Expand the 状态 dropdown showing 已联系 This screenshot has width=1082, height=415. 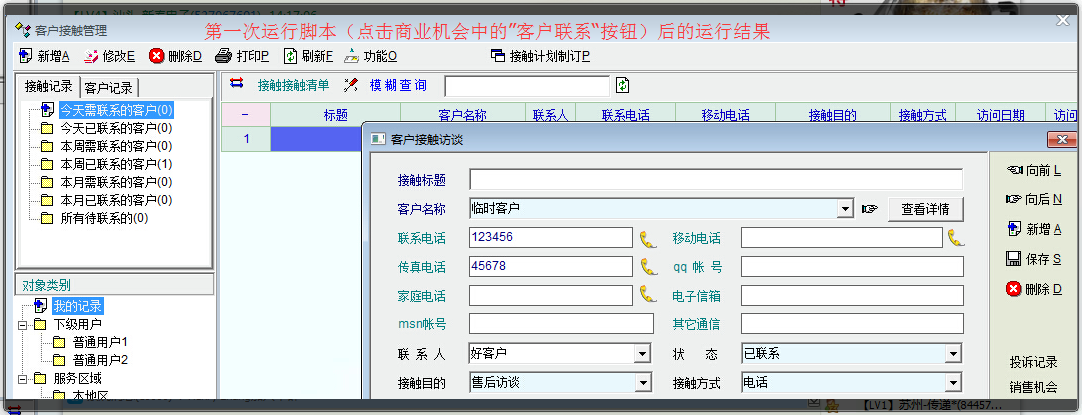pos(953,354)
